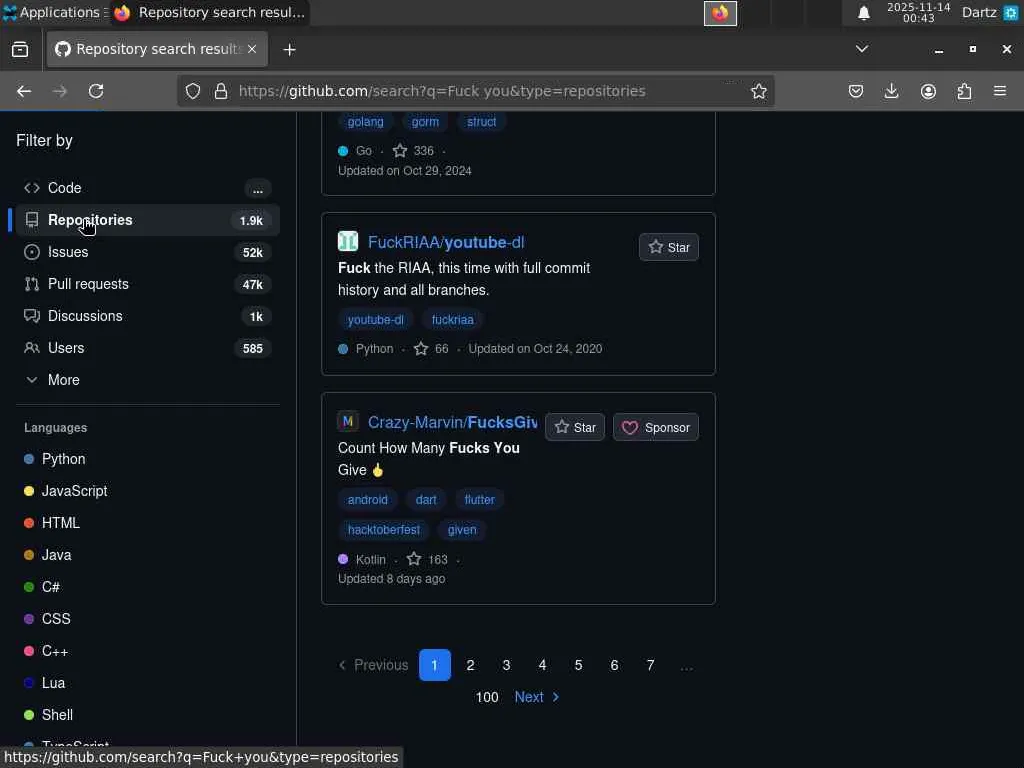The height and width of the screenshot is (768, 1024).
Task: Bookmark this page with the star icon
Action: (758, 91)
